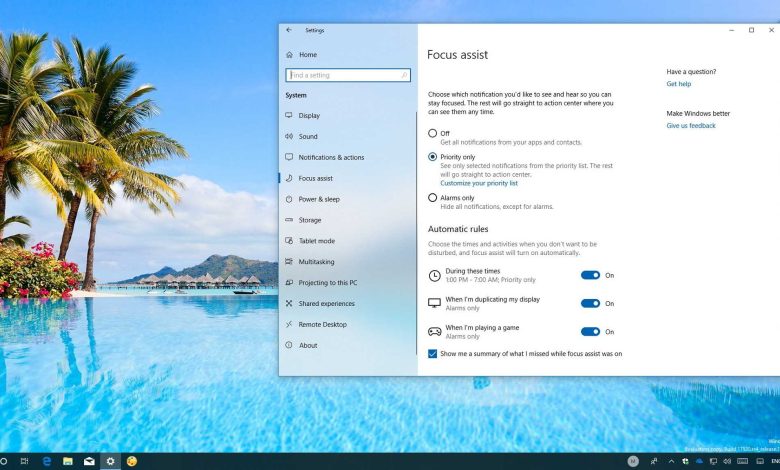Open the Power & sleep page
The image size is (780, 470).
point(319,199)
